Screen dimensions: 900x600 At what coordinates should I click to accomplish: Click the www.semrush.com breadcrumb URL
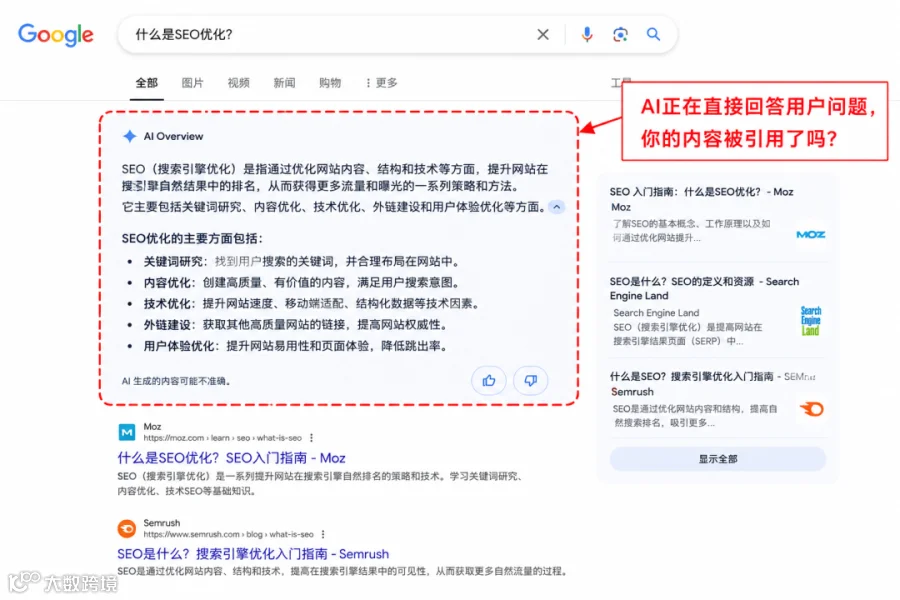228,534
